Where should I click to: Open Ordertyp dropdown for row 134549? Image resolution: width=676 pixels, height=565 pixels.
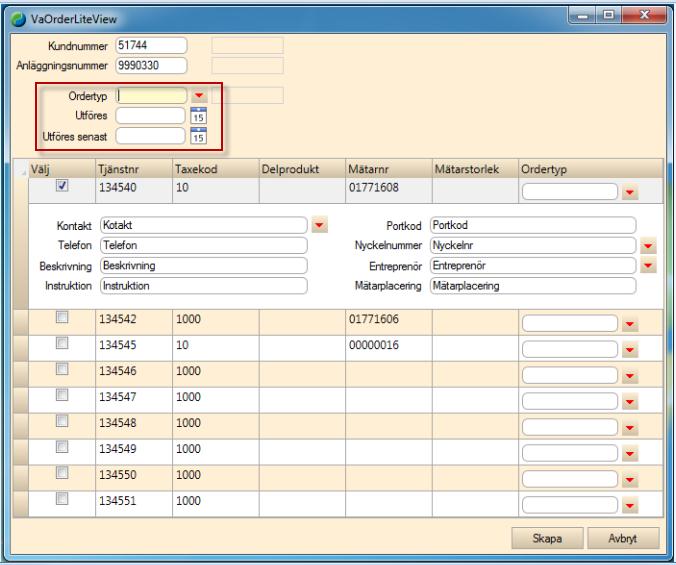click(630, 453)
